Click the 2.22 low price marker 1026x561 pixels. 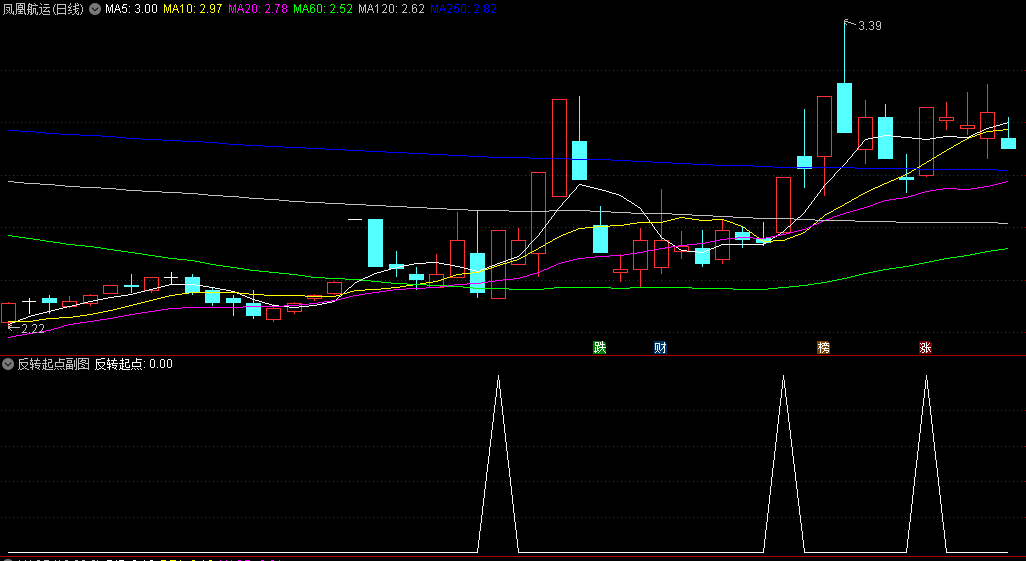(x=32, y=328)
